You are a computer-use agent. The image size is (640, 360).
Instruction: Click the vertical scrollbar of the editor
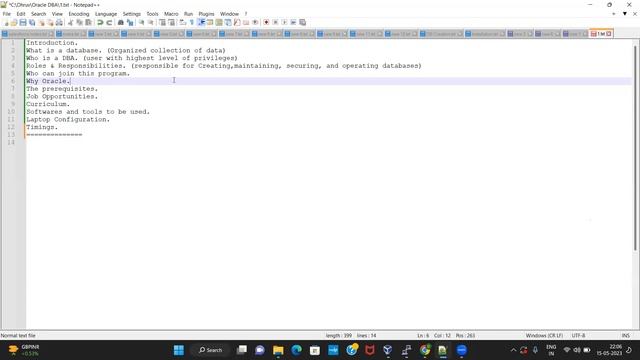(x=636, y=148)
